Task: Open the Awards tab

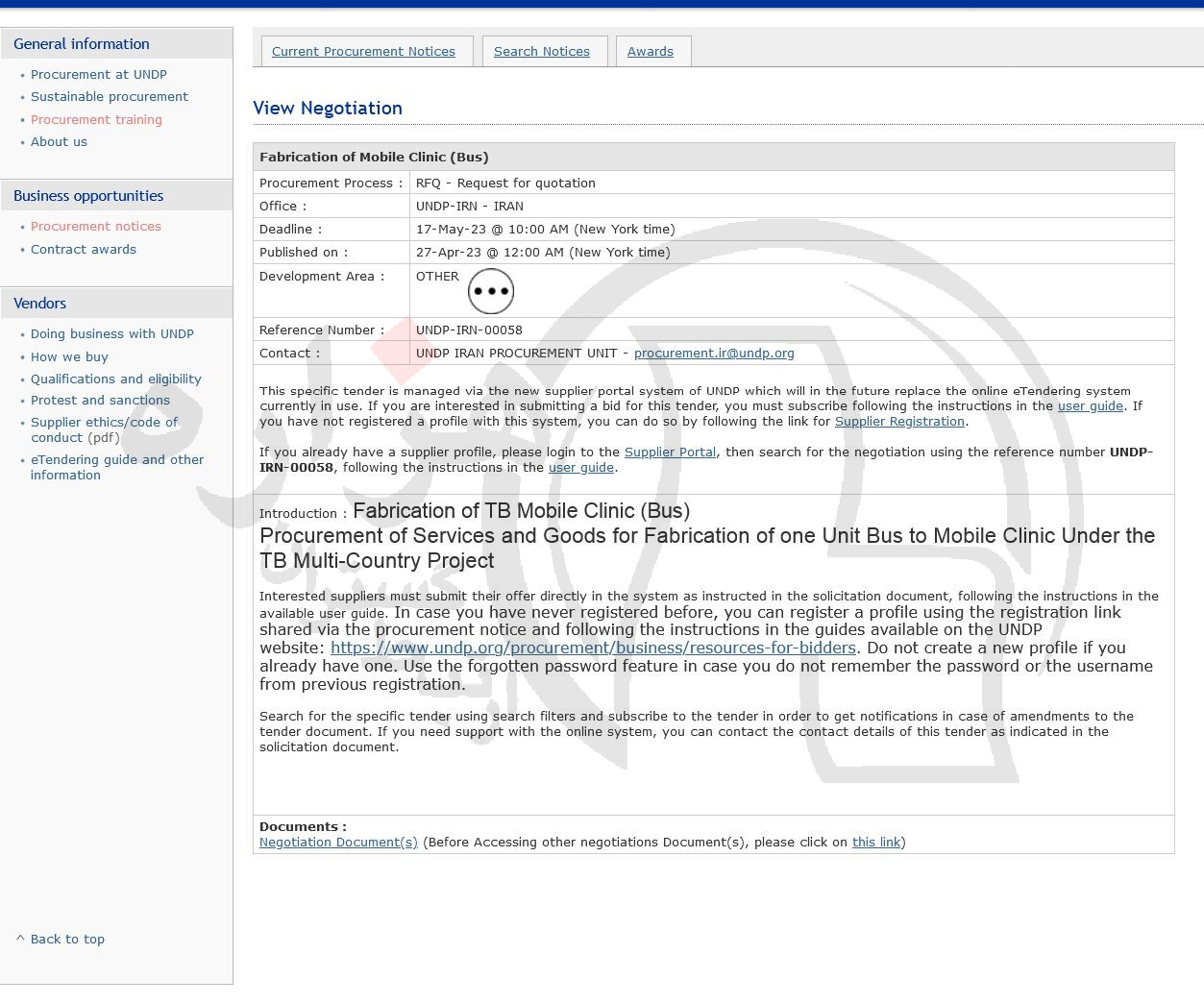Action: tap(651, 52)
